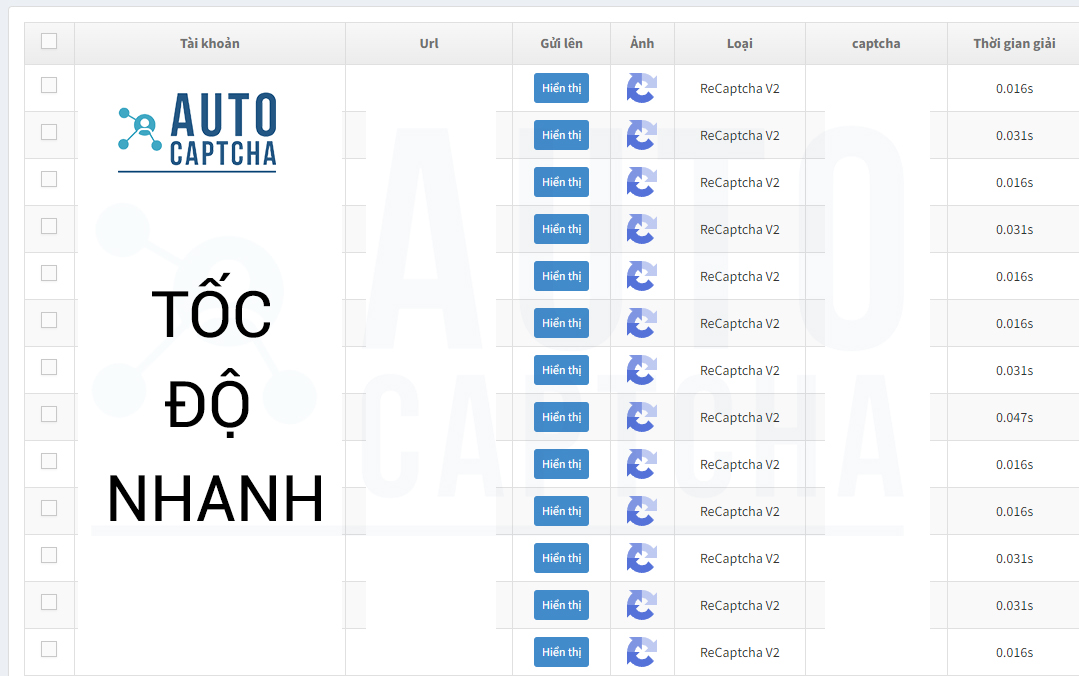Screen dimensions: 1079x676
Task: Open reCAPTCHA icon in second-to-last row
Action: [642, 605]
